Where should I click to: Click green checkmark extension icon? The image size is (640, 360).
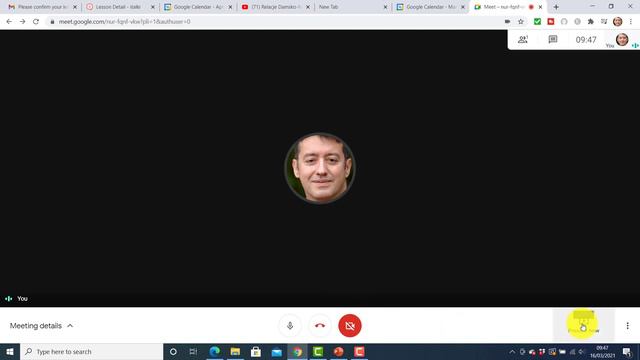[537, 22]
